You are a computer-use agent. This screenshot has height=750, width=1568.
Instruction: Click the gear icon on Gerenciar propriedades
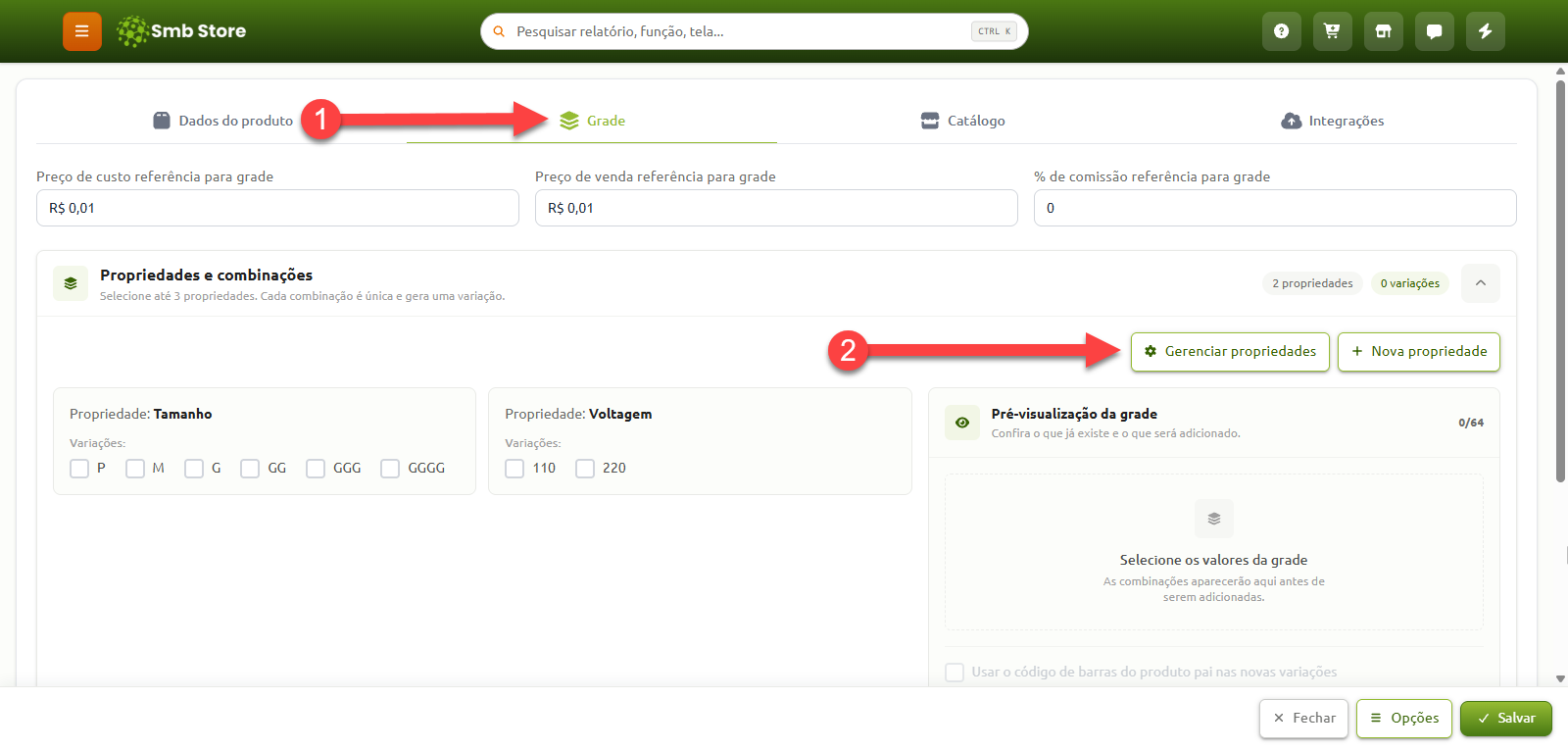(1151, 351)
